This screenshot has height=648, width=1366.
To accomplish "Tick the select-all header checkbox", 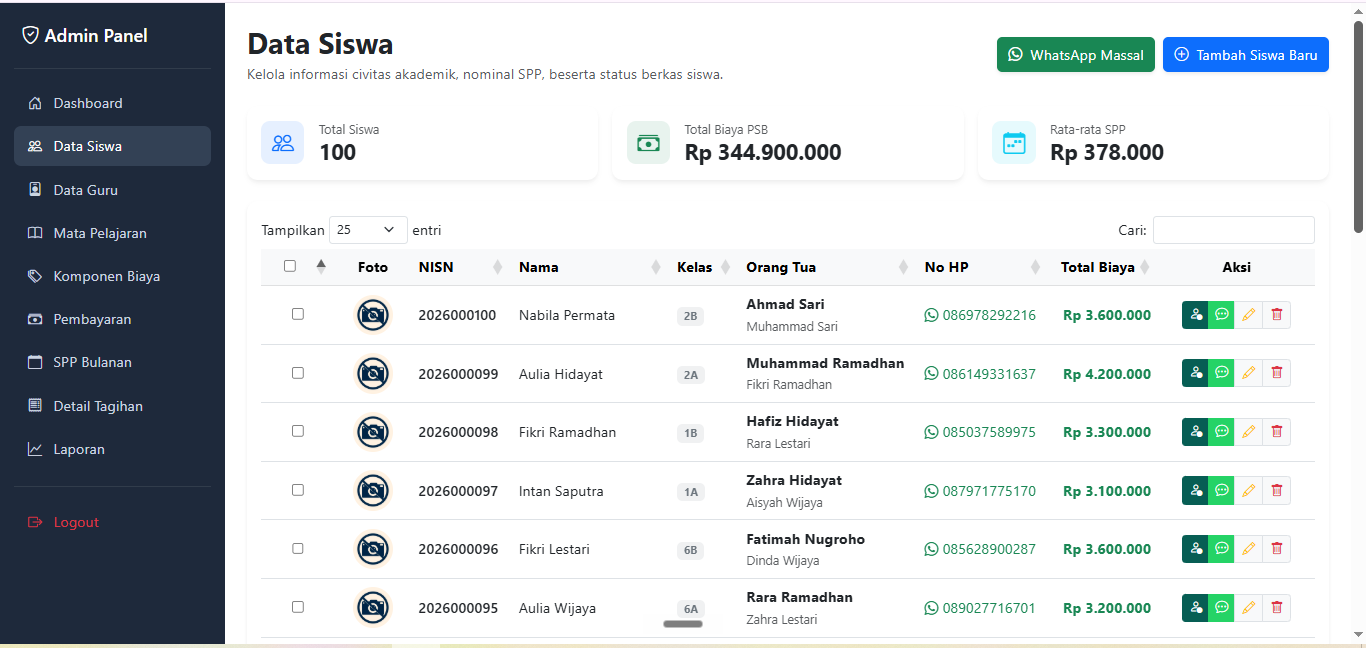I will pyautogui.click(x=290, y=266).
